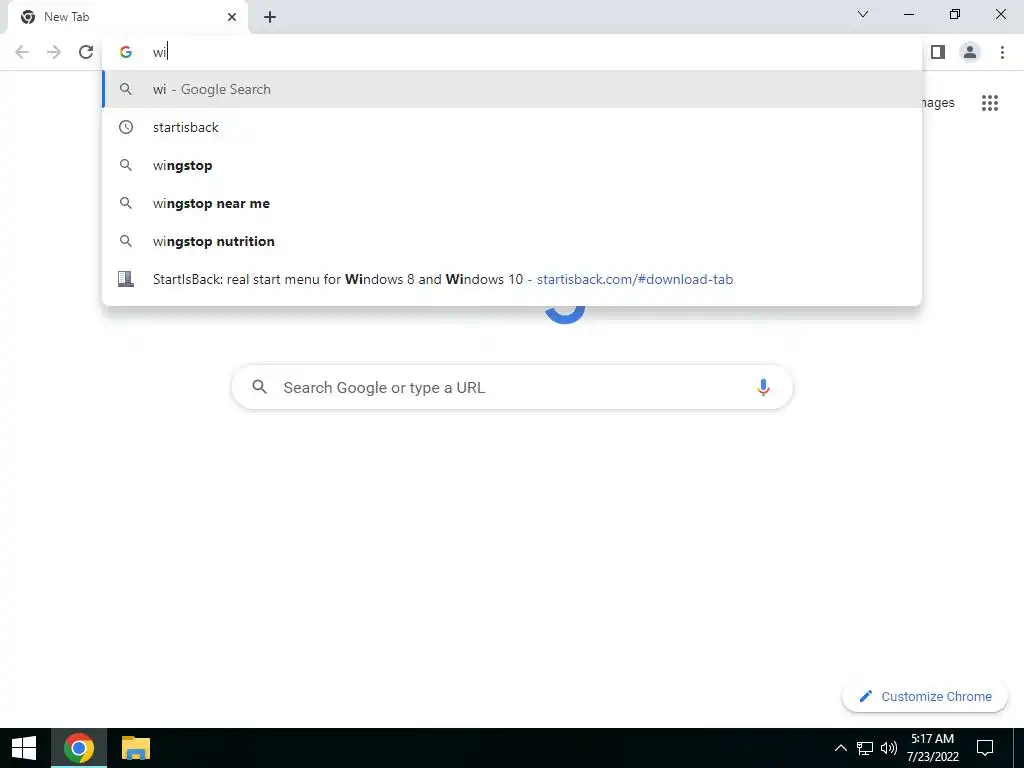1024x768 pixels.
Task: Choose the 'startisback' history suggestion
Action: 512,127
